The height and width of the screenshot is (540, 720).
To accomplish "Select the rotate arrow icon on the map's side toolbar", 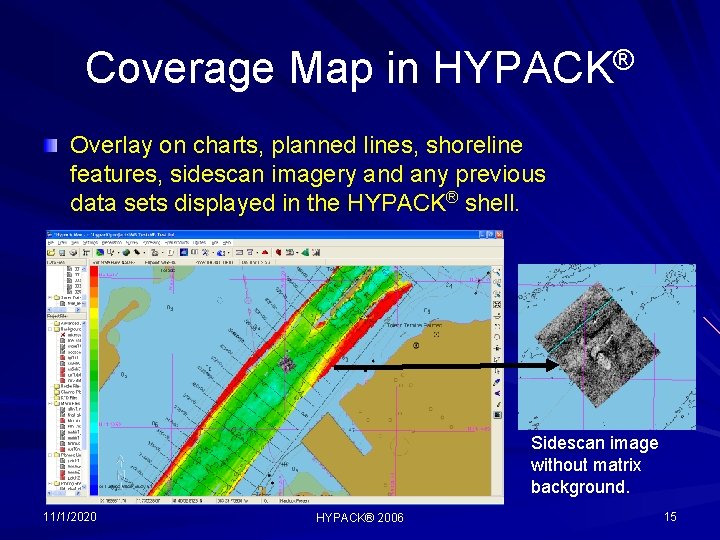I will coord(497,336).
